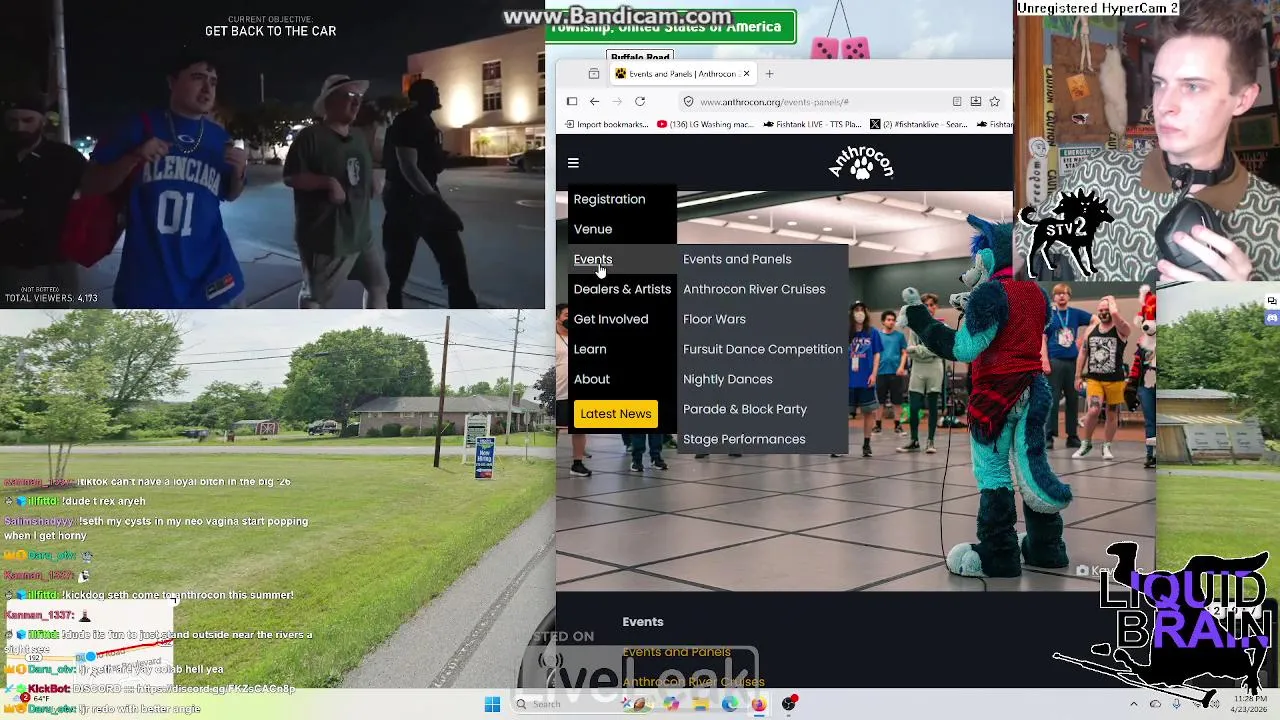The image size is (1280, 720).
Task: Open the hamburger menu on Anthrocon site
Action: pyautogui.click(x=573, y=163)
